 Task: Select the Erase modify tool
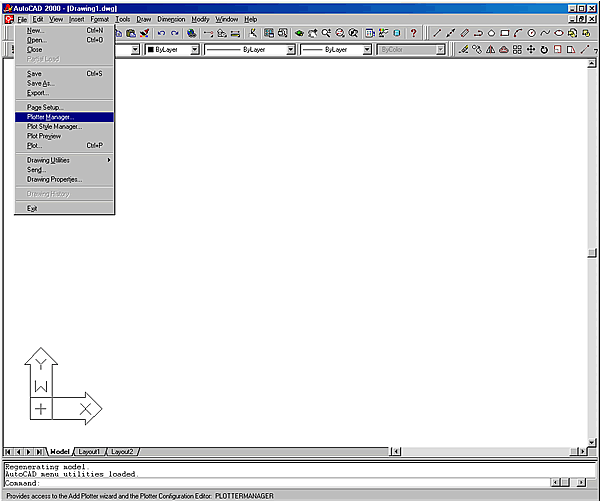pyautogui.click(x=464, y=49)
